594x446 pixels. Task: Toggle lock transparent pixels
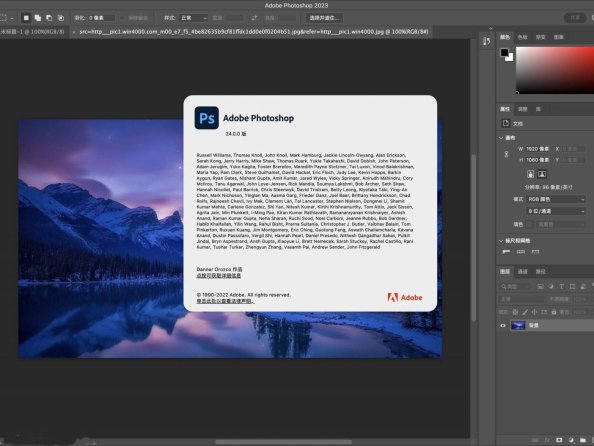[x=515, y=312]
